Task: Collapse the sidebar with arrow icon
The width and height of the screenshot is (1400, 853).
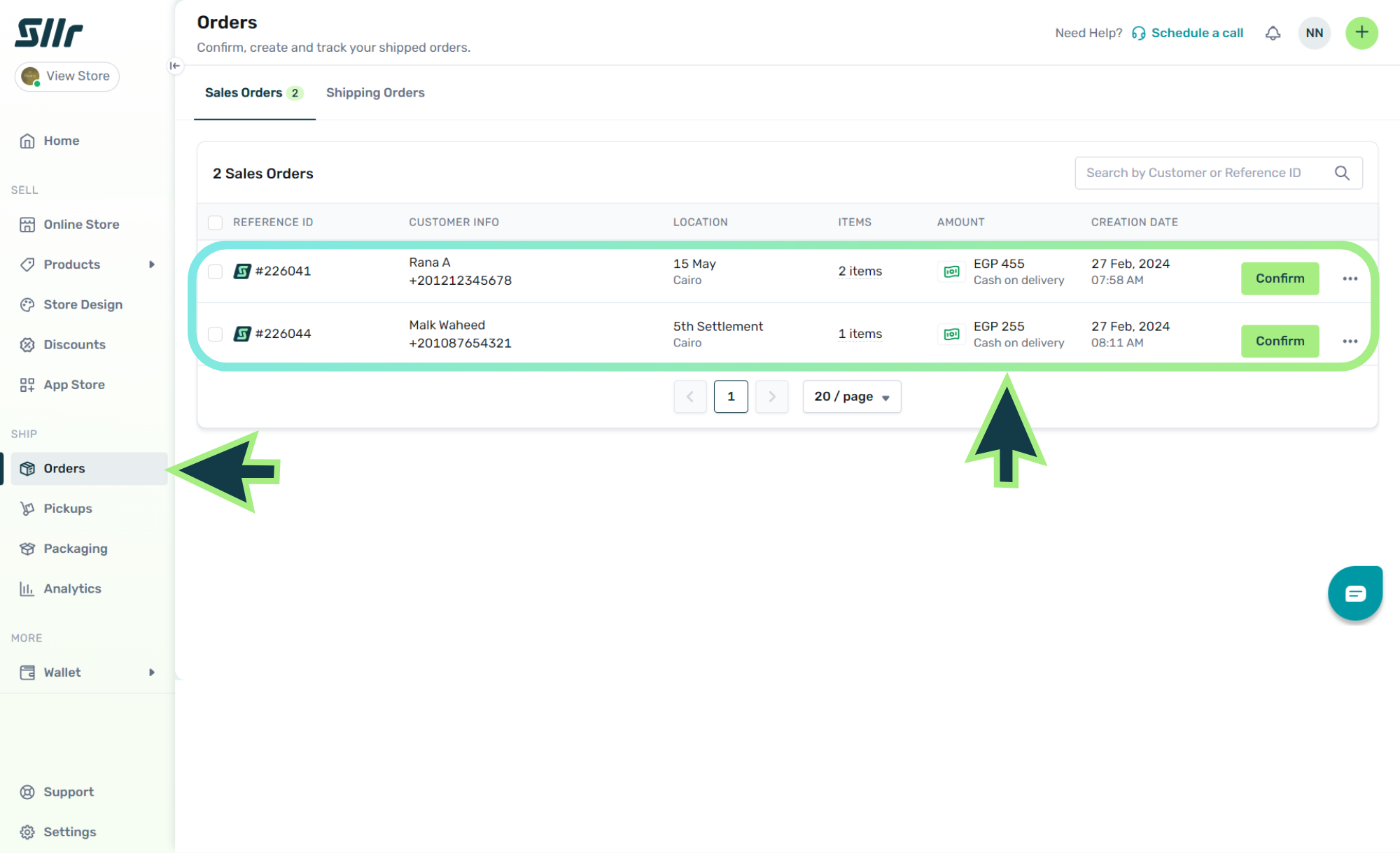Action: pyautogui.click(x=175, y=66)
